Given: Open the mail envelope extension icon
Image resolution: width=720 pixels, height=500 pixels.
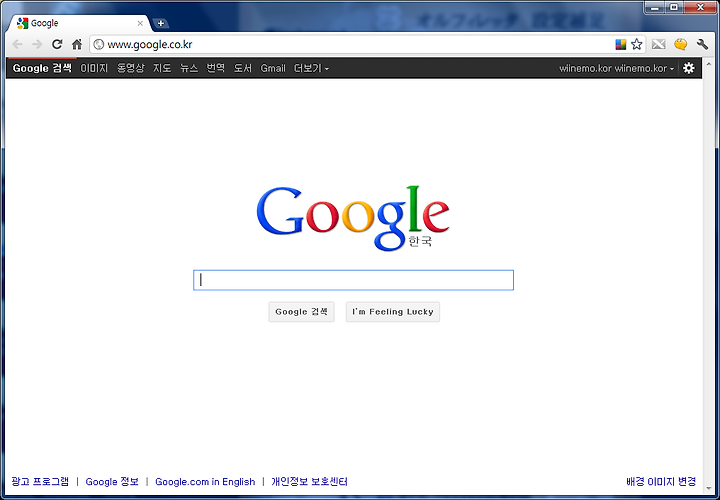Looking at the screenshot, I should [x=658, y=44].
